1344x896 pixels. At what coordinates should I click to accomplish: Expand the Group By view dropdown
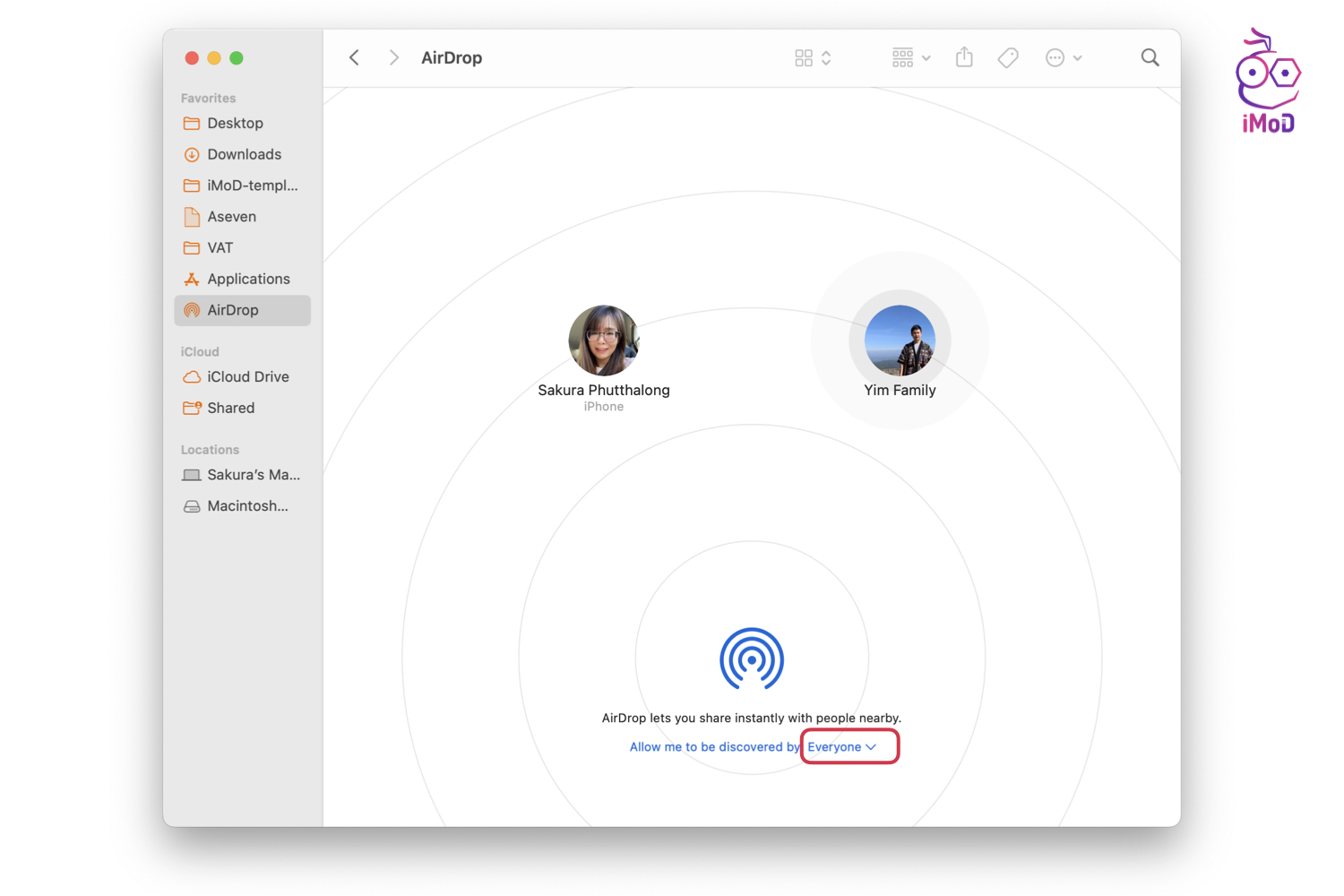pyautogui.click(x=910, y=58)
